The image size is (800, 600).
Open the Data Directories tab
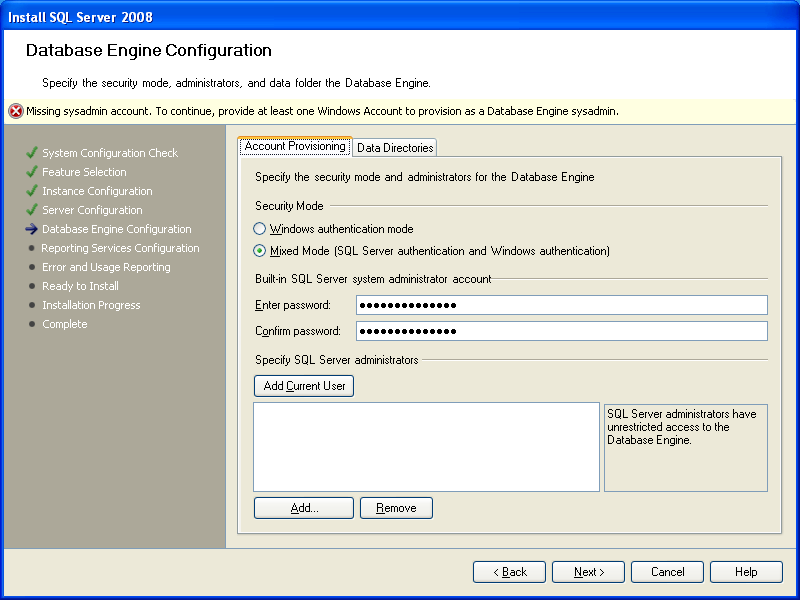[x=395, y=147]
